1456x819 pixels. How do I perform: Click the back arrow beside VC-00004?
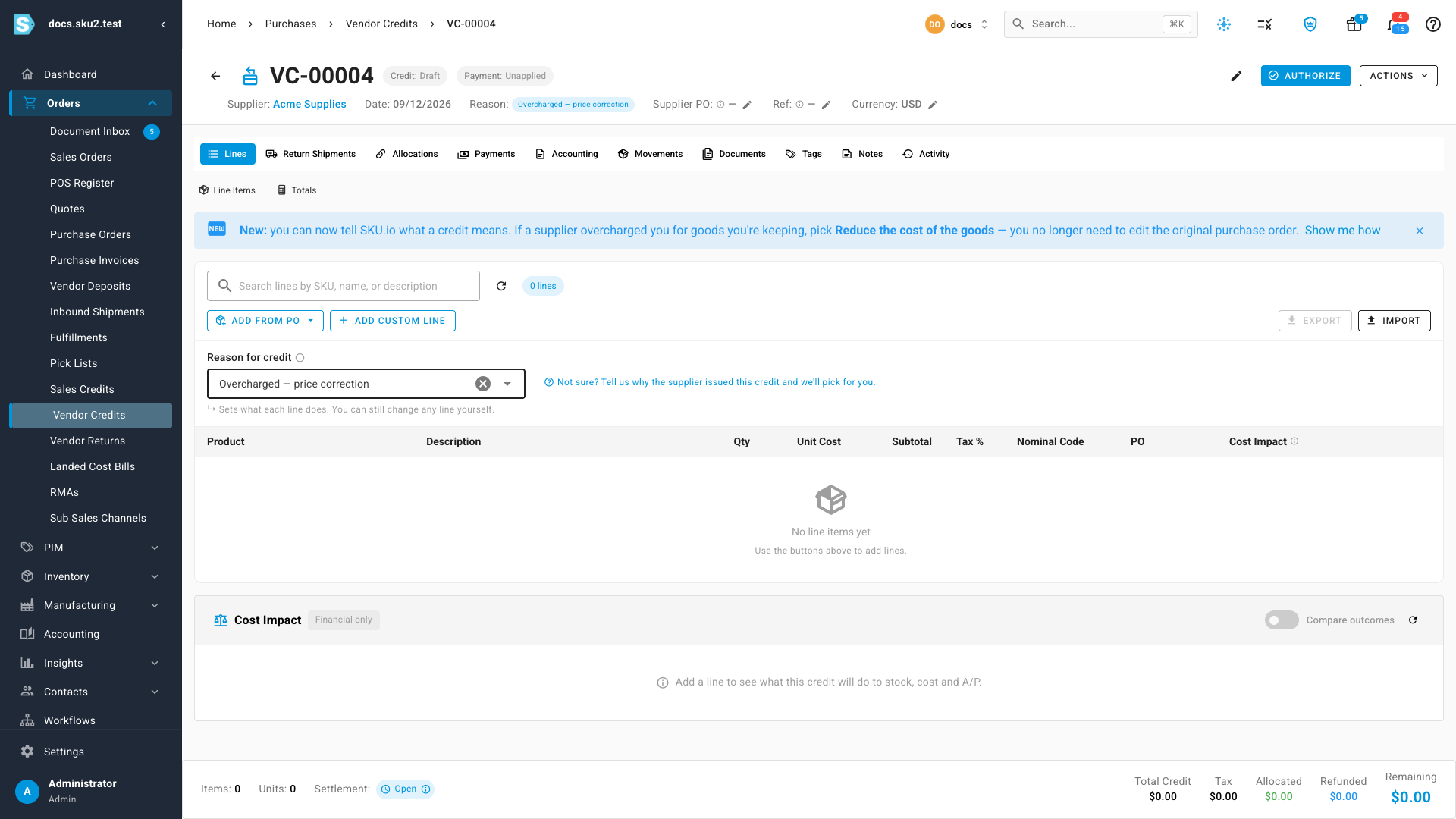point(215,76)
